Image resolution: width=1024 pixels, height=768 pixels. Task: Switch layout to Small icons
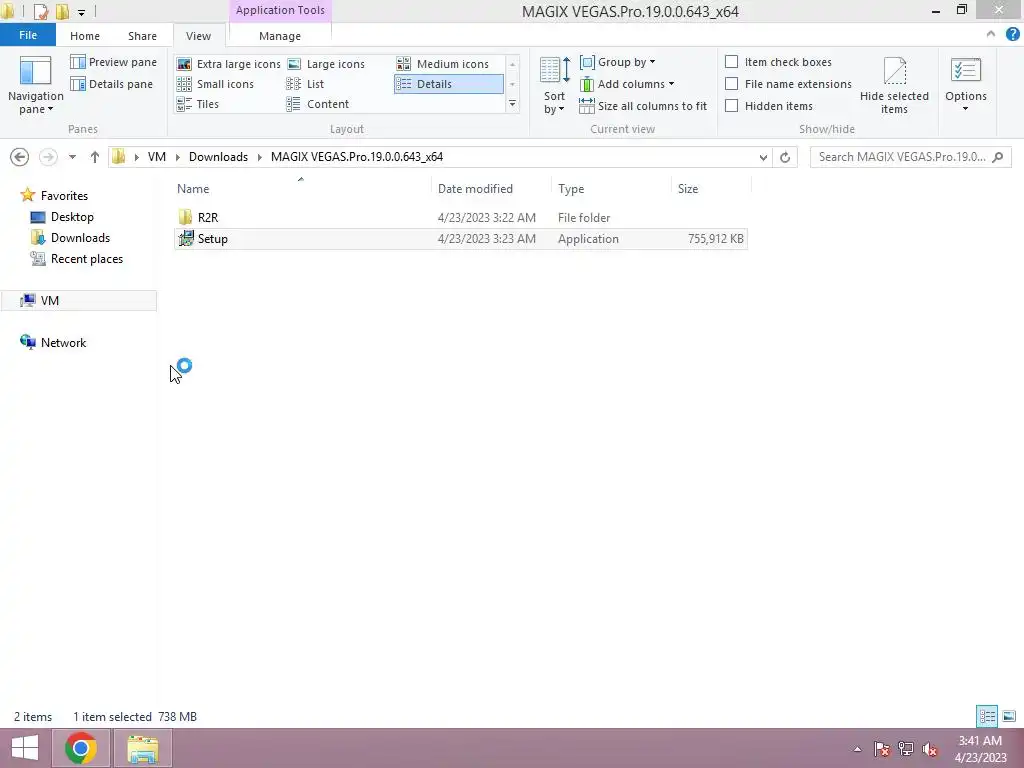click(216, 84)
